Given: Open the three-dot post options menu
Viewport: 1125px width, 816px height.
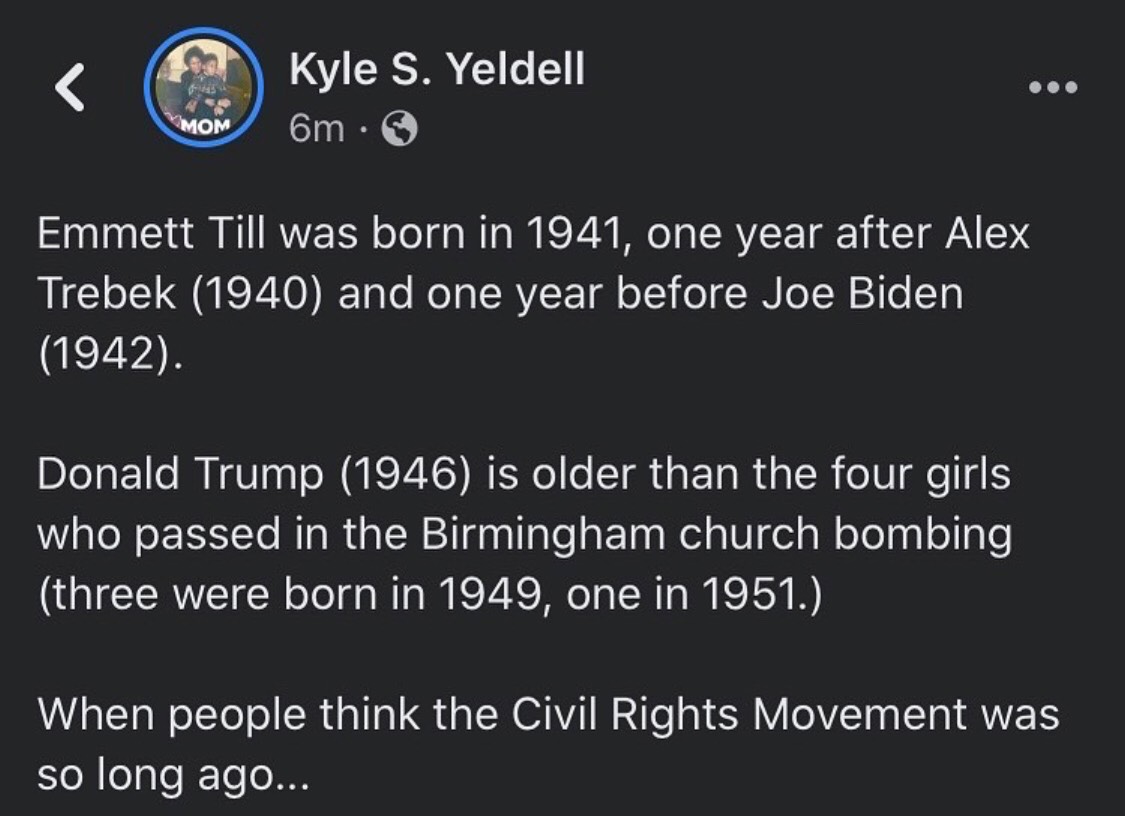Looking at the screenshot, I should [1053, 88].
